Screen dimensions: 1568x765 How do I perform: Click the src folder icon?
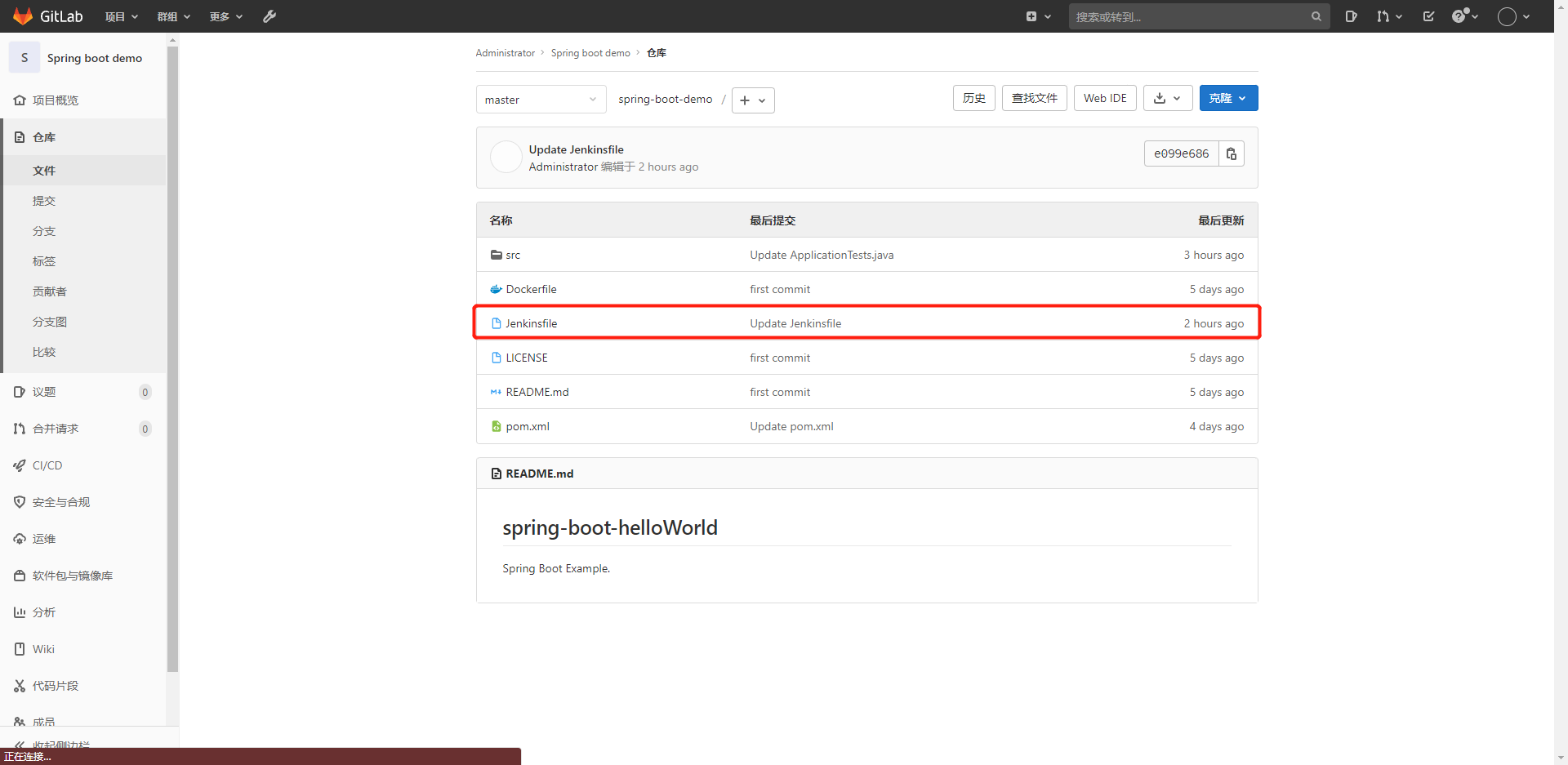[x=496, y=255]
